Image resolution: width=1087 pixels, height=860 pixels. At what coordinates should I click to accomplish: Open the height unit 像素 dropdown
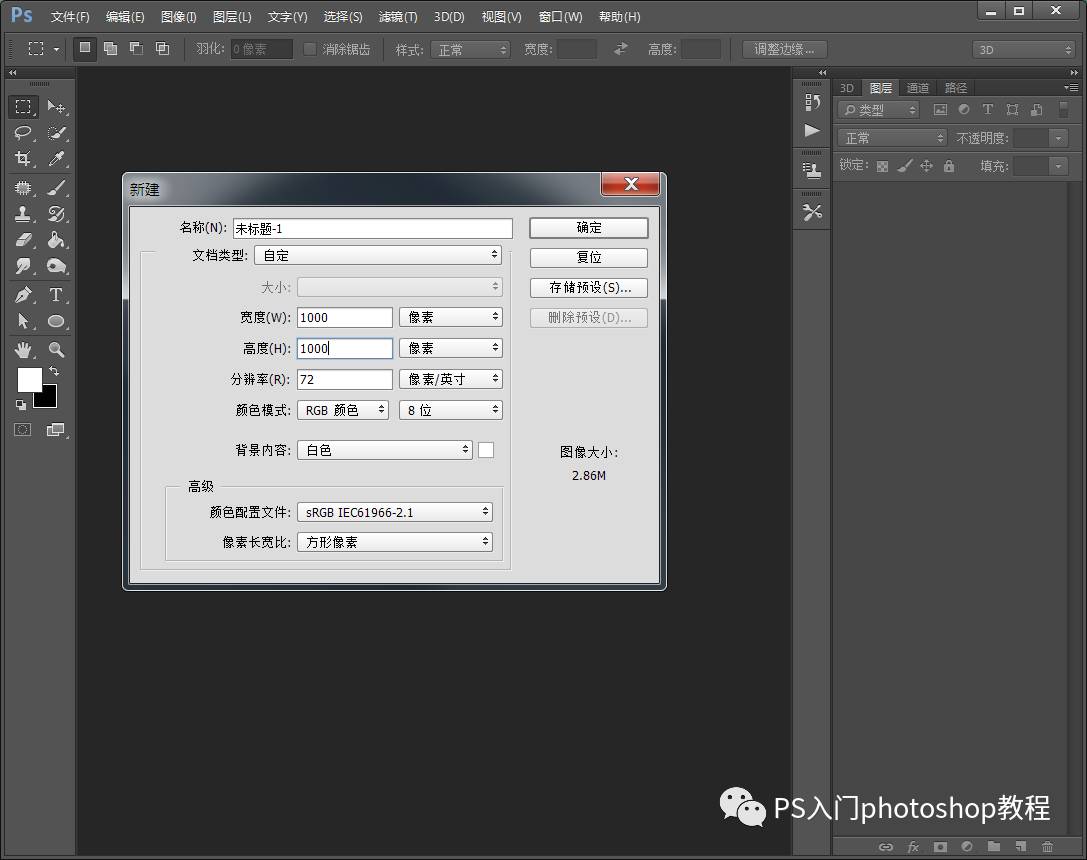(x=451, y=348)
